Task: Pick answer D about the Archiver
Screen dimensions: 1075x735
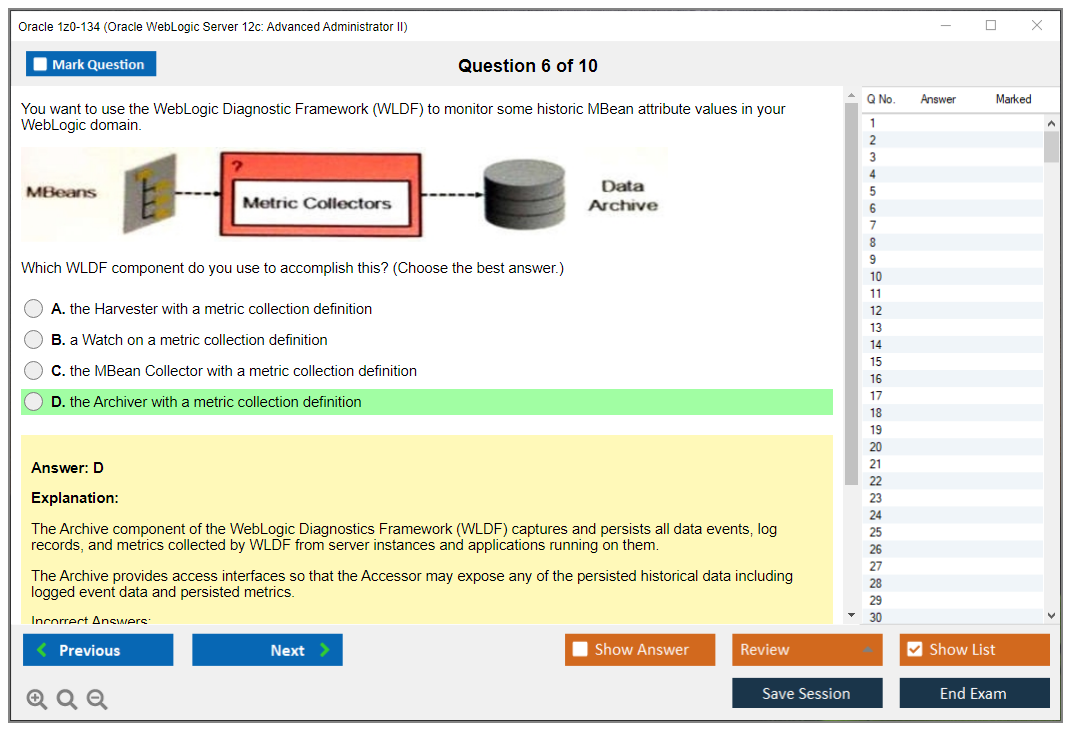Action: 34,402
